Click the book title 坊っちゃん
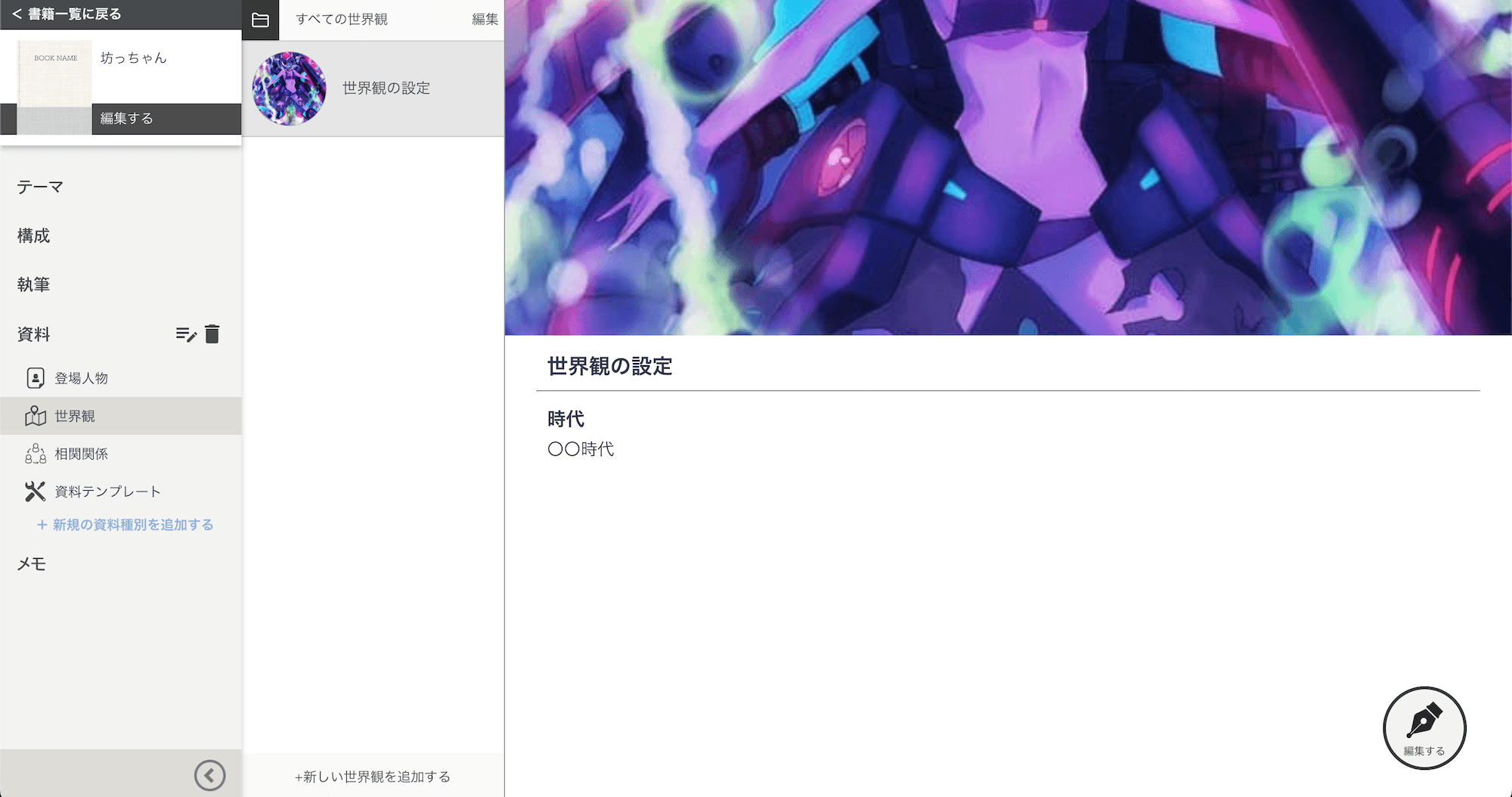The width and height of the screenshot is (1512, 797). point(134,58)
